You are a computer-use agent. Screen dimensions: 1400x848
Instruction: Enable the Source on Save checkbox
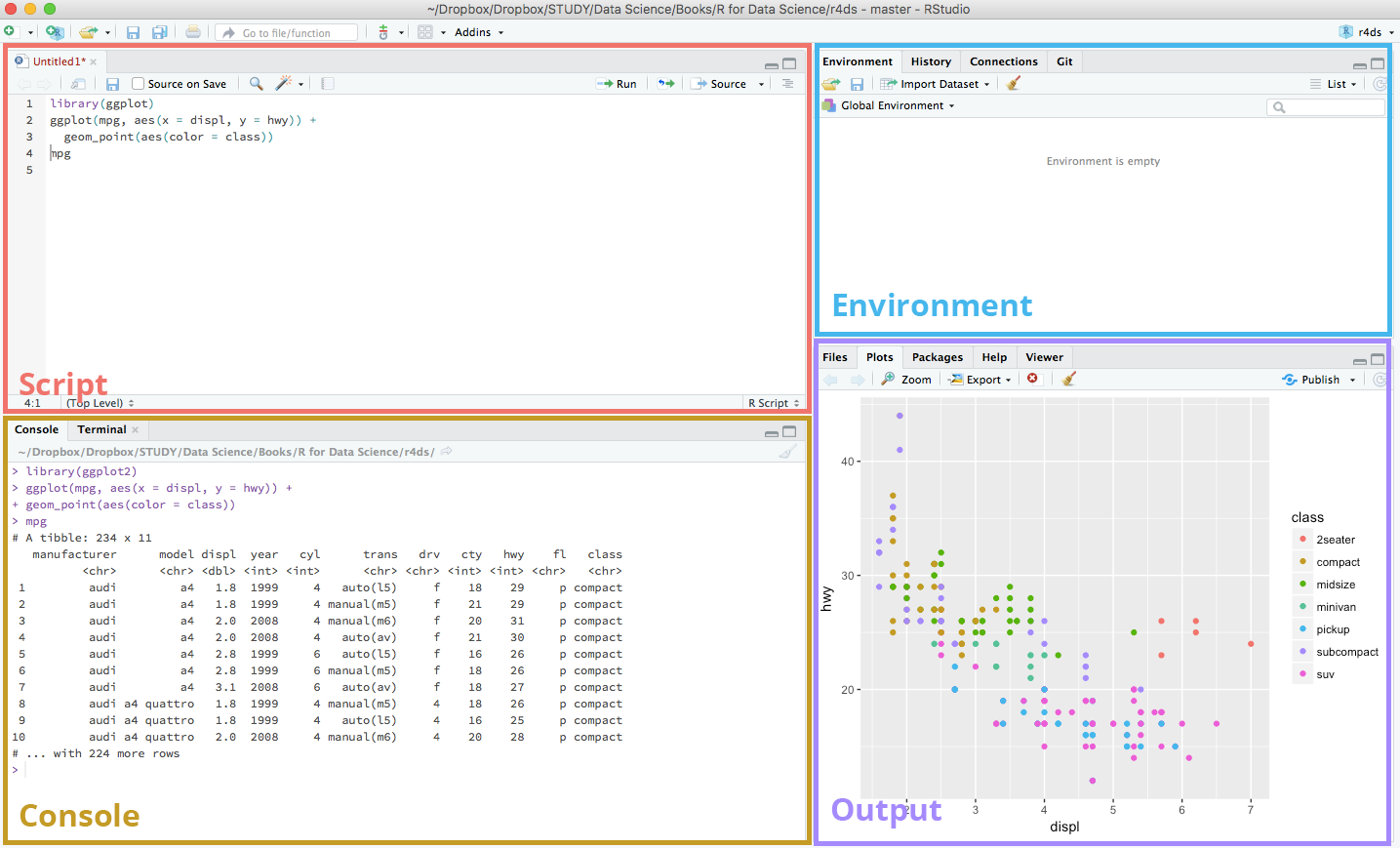pos(138,84)
